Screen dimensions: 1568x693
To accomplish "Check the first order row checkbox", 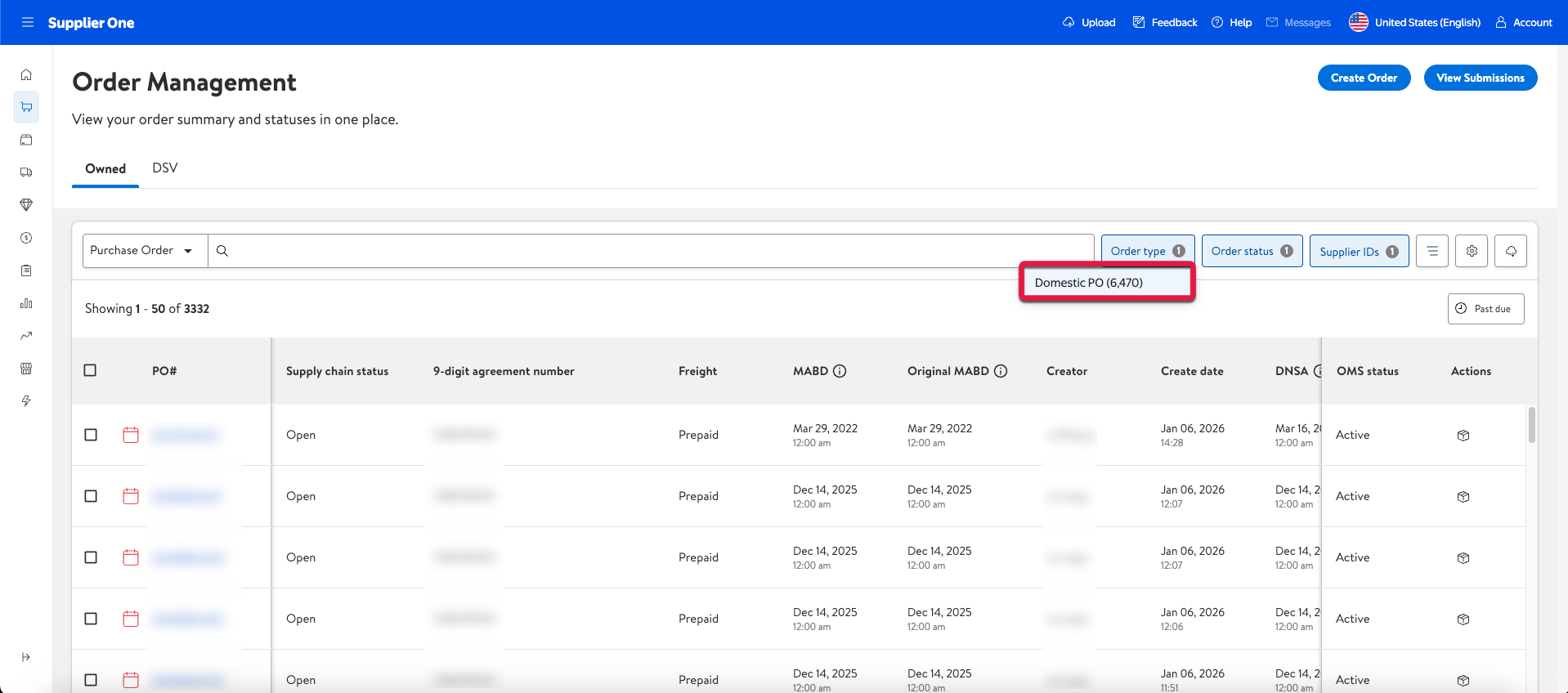I will 91,435.
